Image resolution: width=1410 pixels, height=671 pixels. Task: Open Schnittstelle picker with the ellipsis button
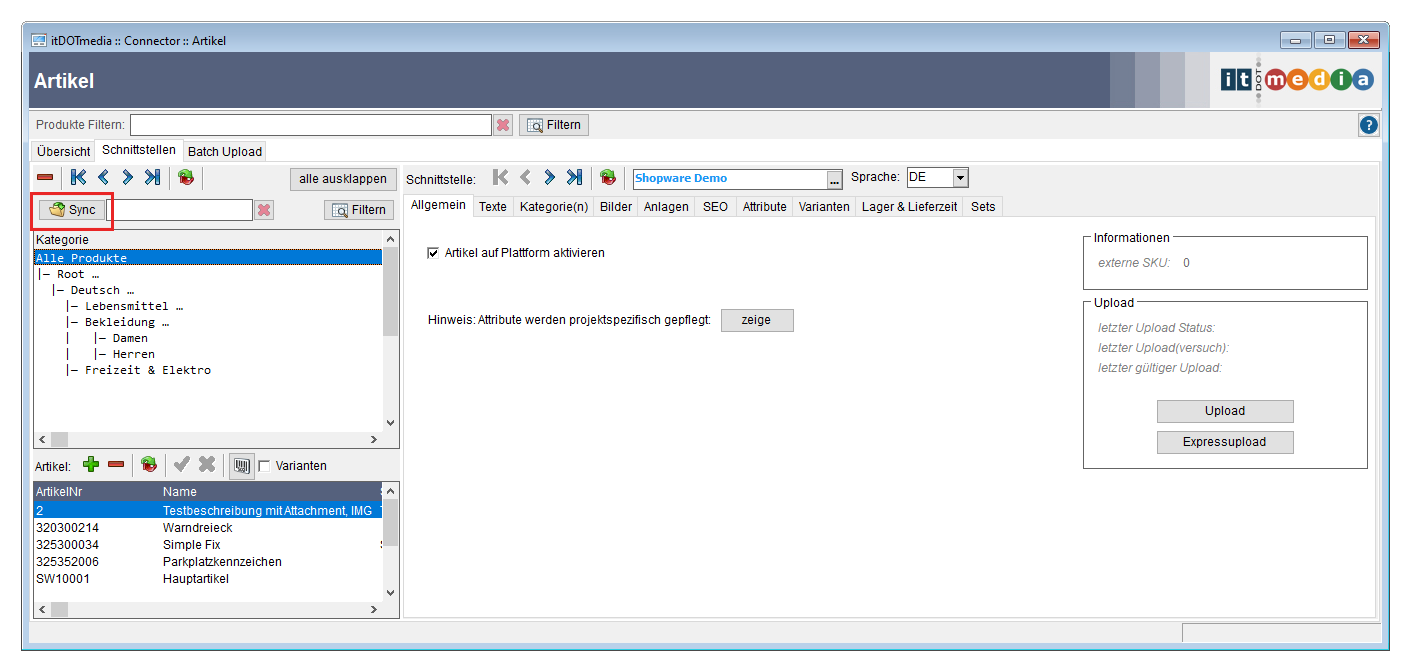coord(835,179)
